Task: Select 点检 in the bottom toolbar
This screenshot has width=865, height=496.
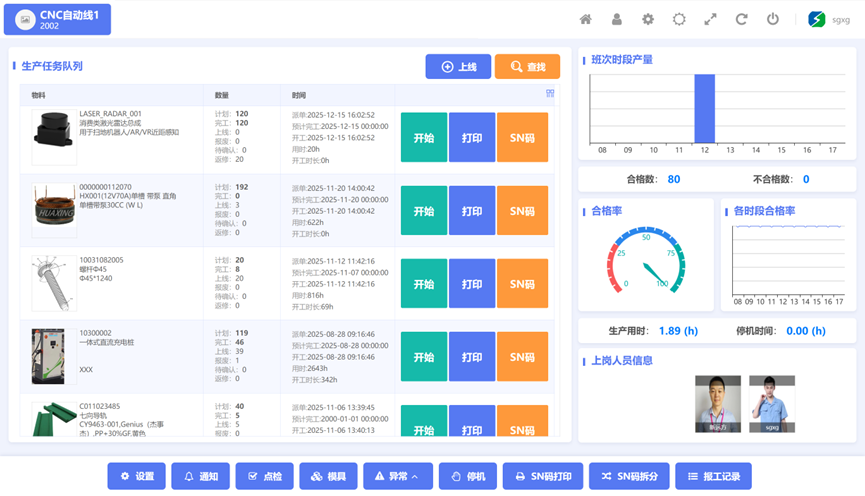Action: point(264,476)
